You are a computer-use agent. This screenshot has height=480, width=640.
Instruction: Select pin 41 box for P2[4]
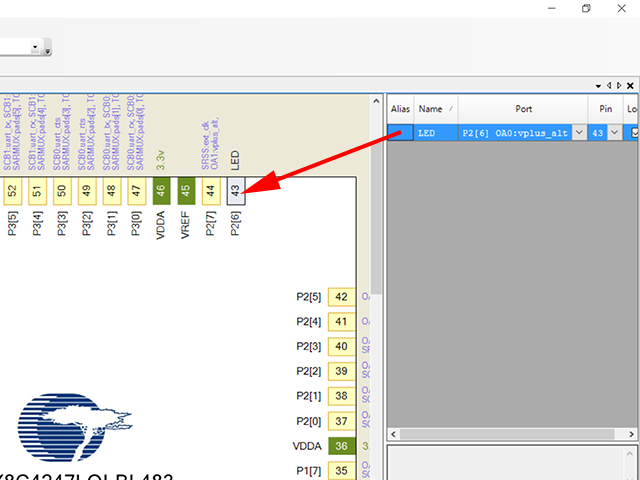coord(342,322)
